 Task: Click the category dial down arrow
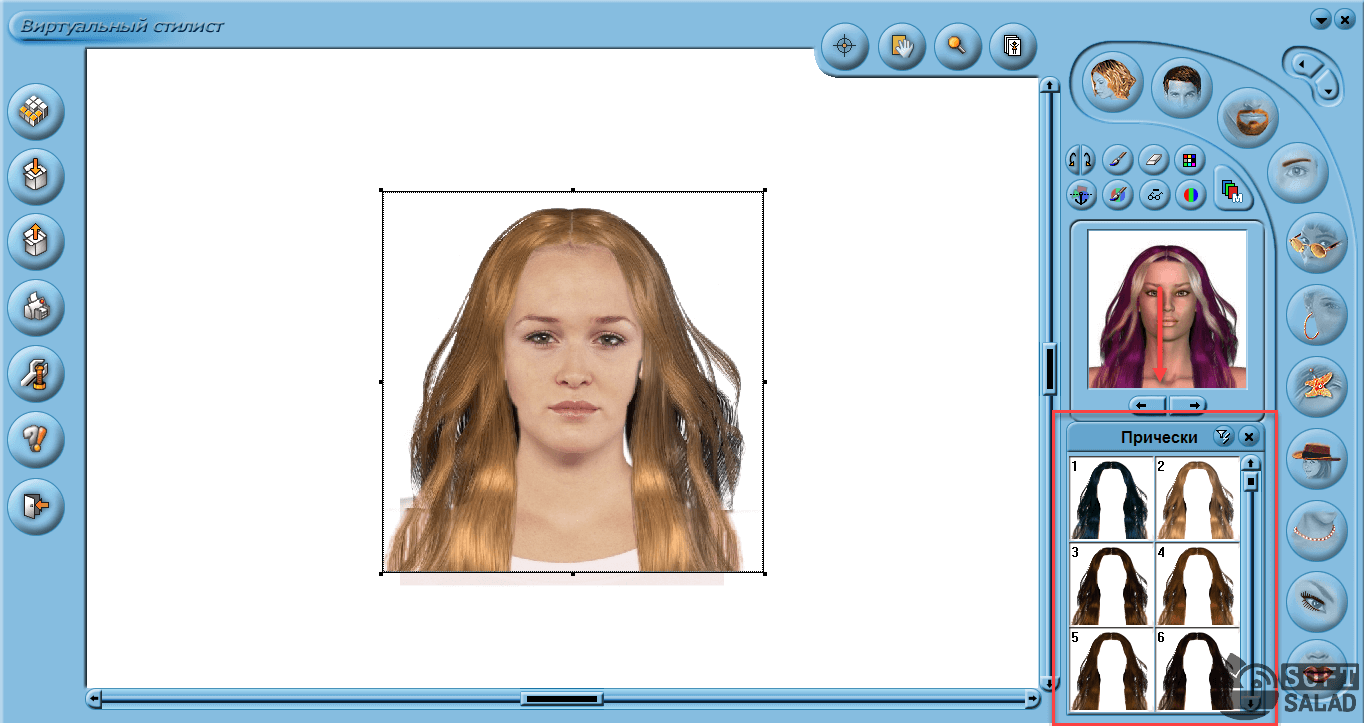1327,90
